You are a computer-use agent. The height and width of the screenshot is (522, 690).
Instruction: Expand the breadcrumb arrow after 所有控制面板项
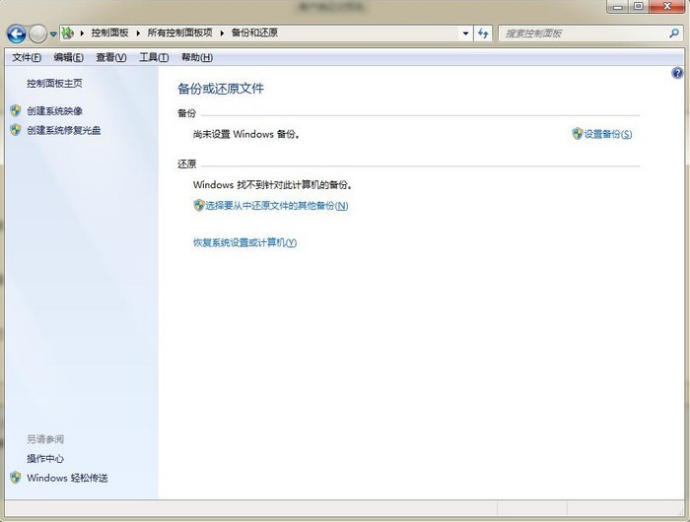pyautogui.click(x=222, y=33)
